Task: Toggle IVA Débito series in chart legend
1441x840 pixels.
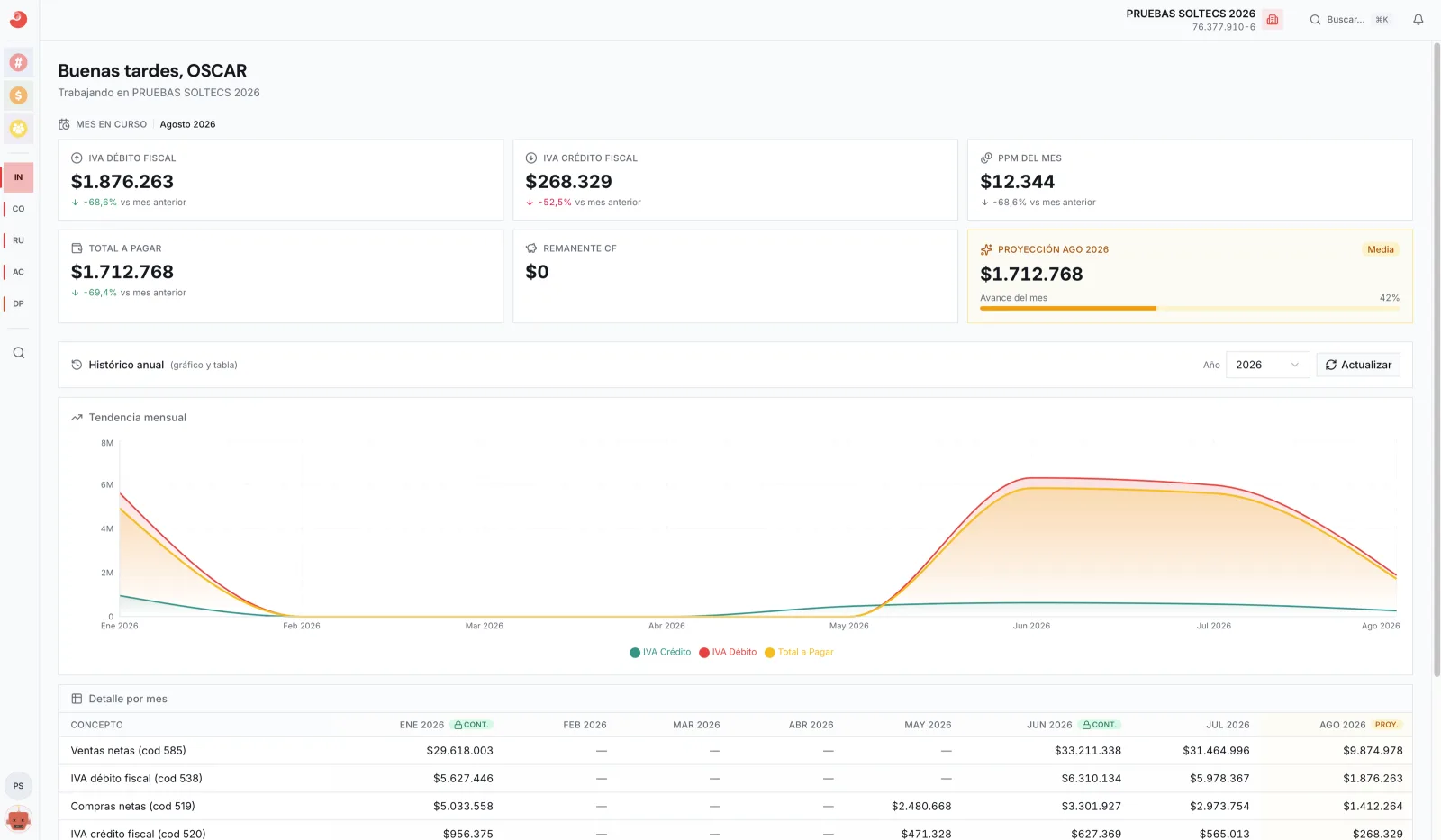Action: click(728, 652)
